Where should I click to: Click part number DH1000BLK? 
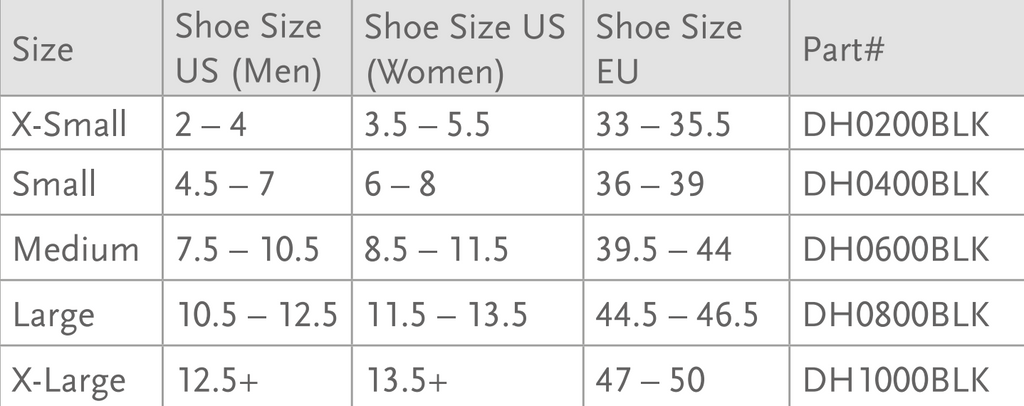[x=896, y=379]
